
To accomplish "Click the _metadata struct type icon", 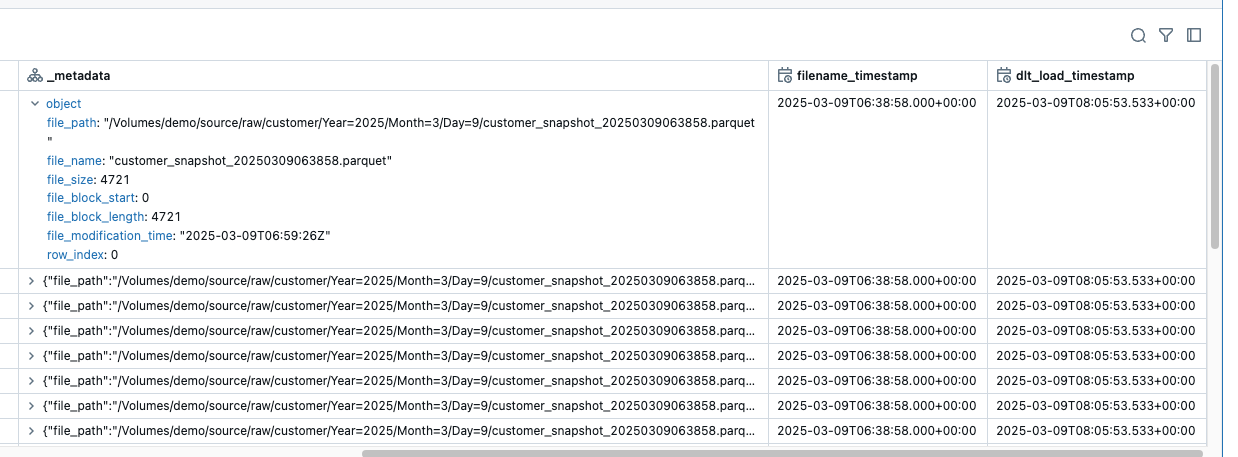I will click(34, 76).
